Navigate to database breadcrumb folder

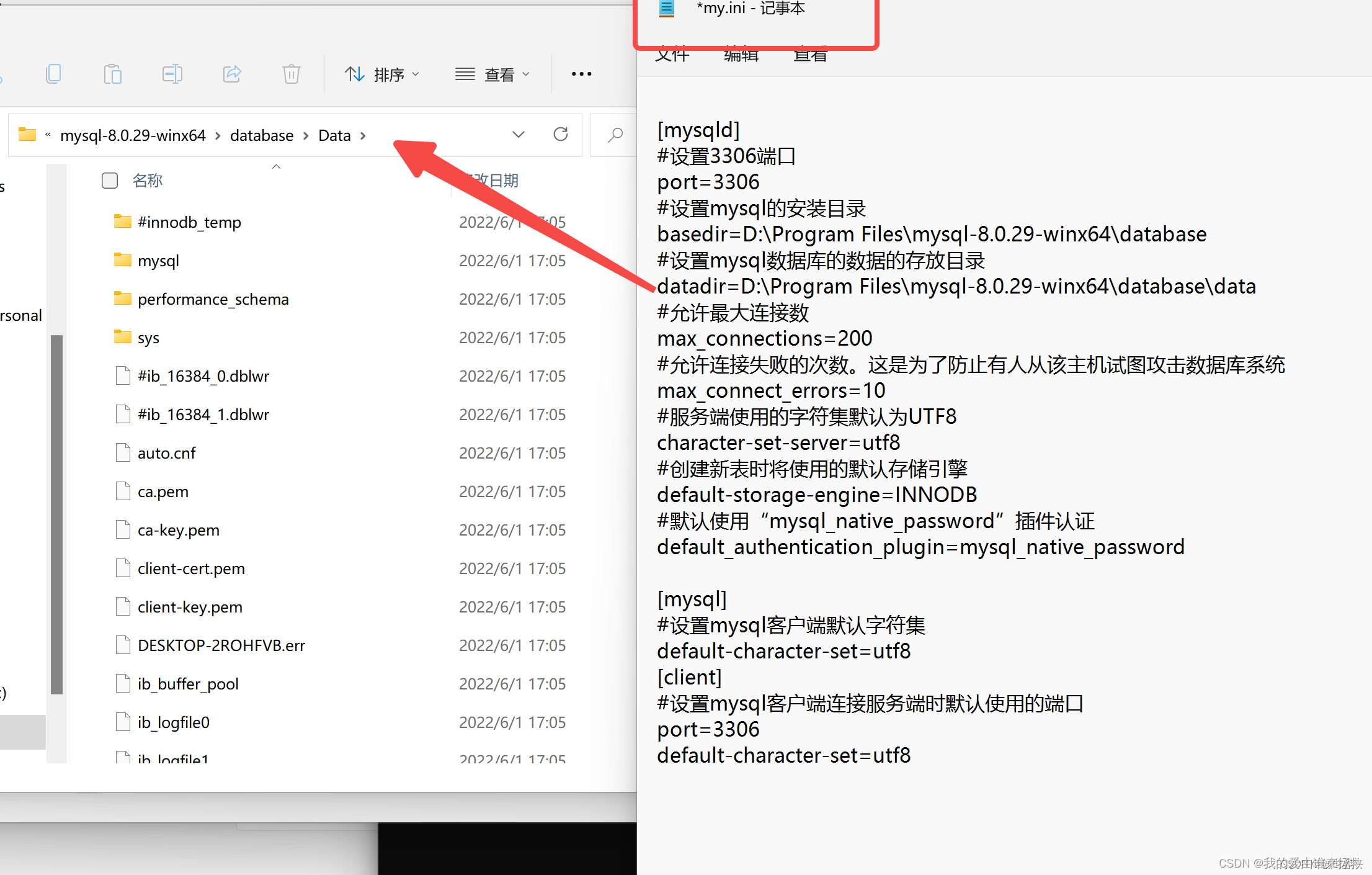[x=262, y=135]
